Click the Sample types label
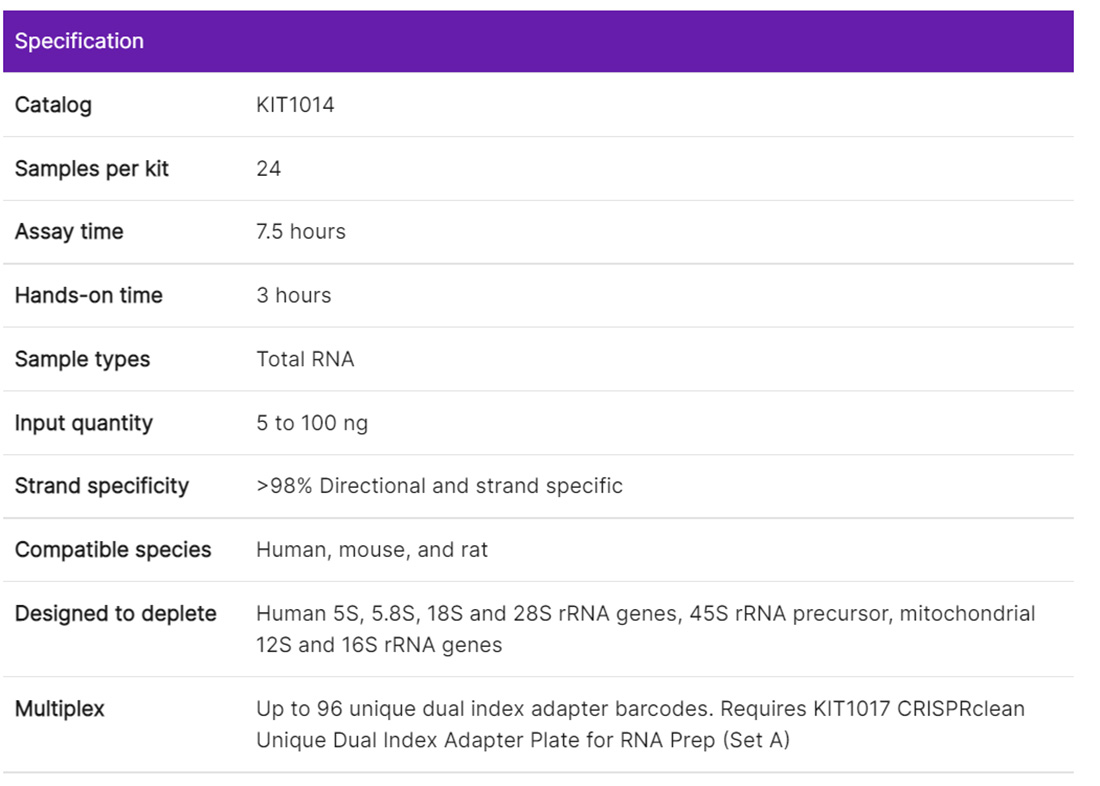Screen dimensions: 1100x786 pos(82,360)
